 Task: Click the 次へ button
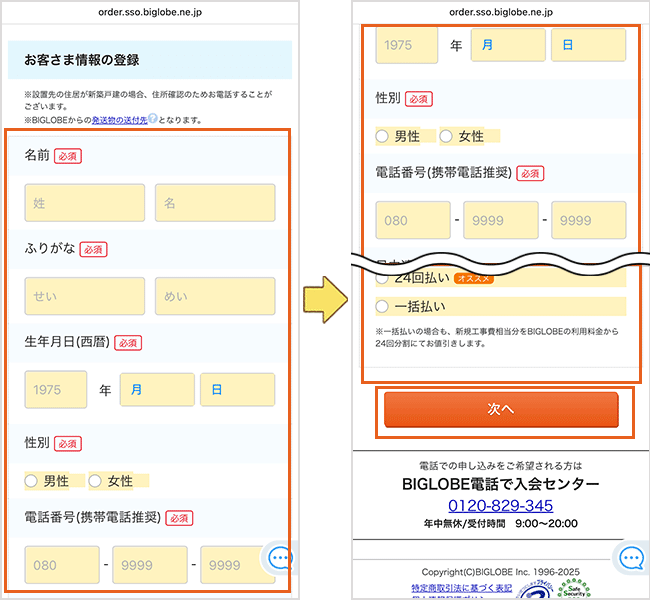tap(501, 409)
